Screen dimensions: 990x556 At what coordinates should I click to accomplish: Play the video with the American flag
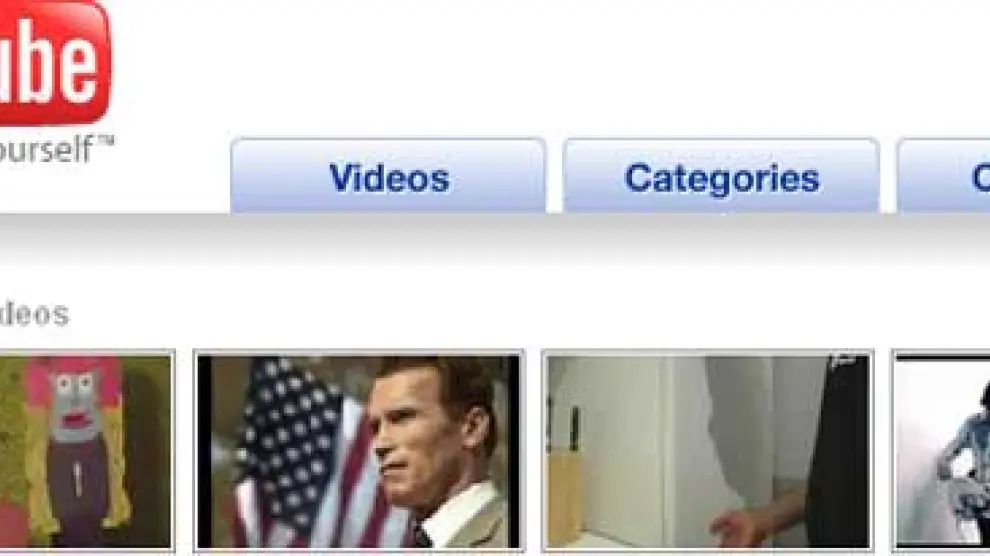pyautogui.click(x=359, y=451)
